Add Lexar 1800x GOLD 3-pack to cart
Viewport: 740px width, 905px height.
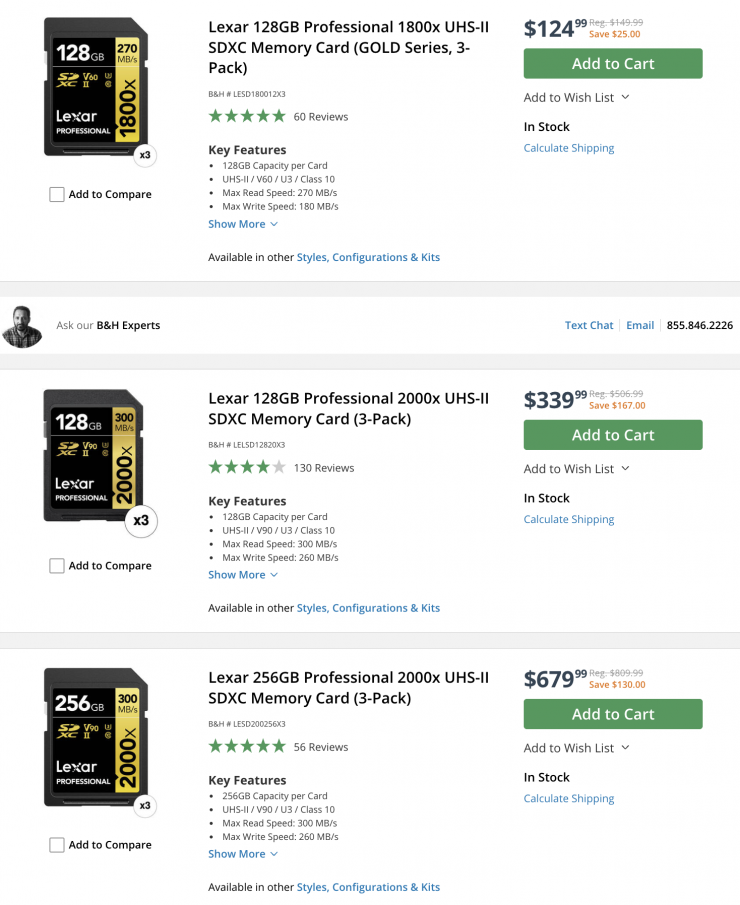tap(613, 64)
